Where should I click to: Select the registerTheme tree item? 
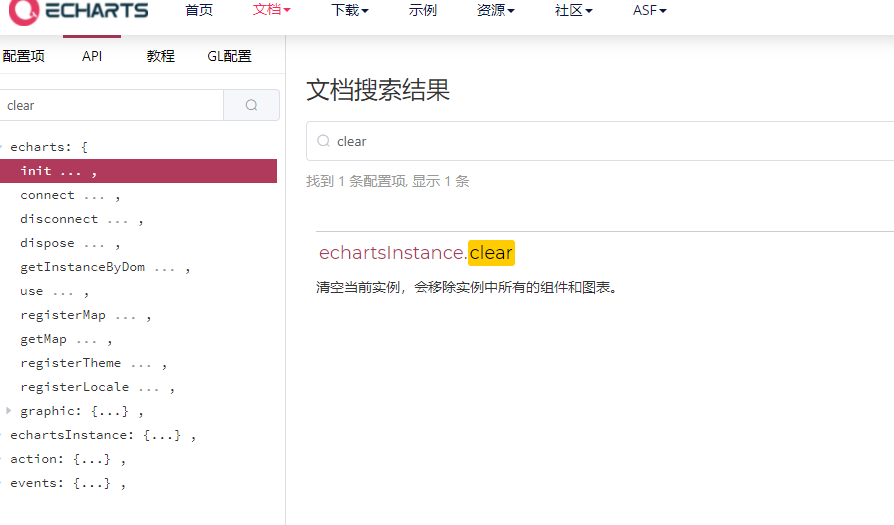pyautogui.click(x=94, y=363)
